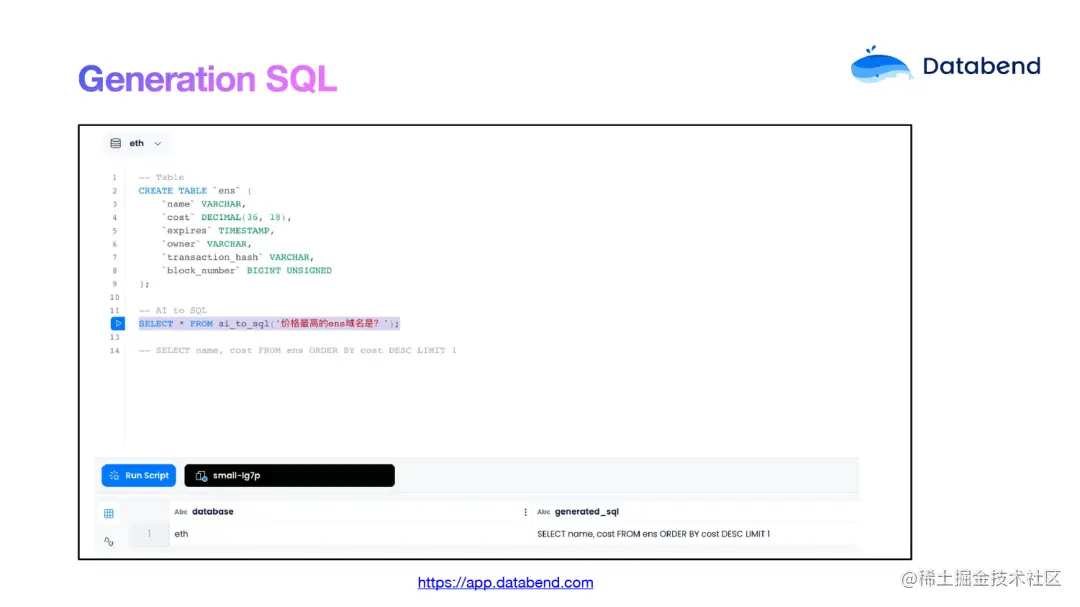Click the `transaction_hash` VARCHAR line

pos(238,257)
